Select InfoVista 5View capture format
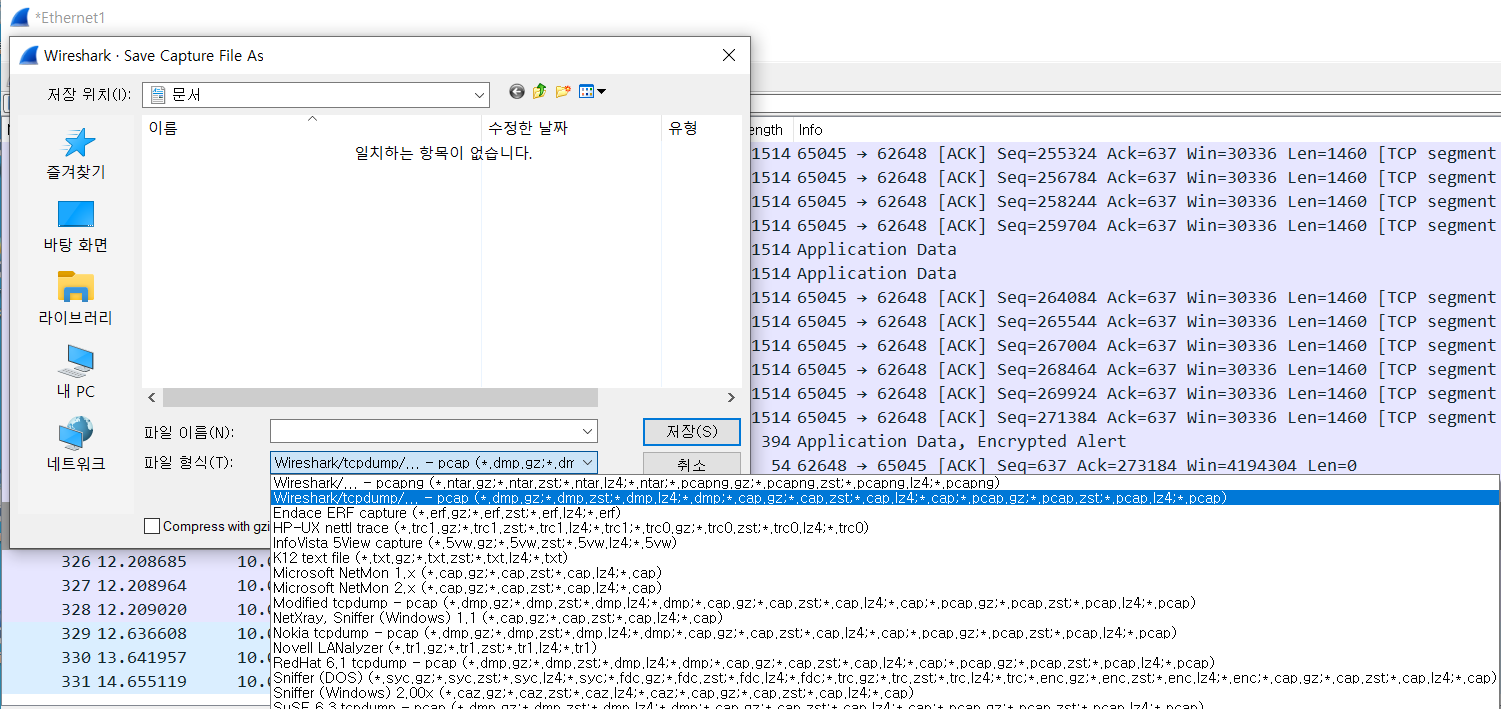1501x709 pixels. coord(885,543)
